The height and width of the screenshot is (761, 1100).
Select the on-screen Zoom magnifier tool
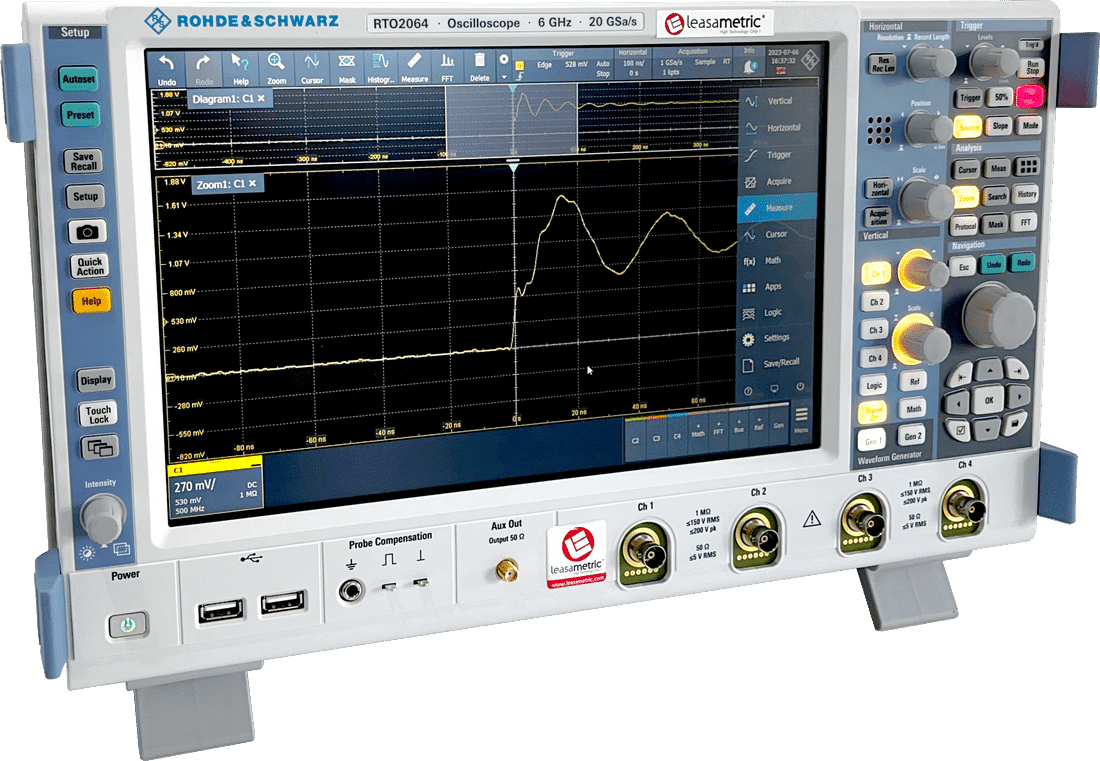tap(276, 69)
